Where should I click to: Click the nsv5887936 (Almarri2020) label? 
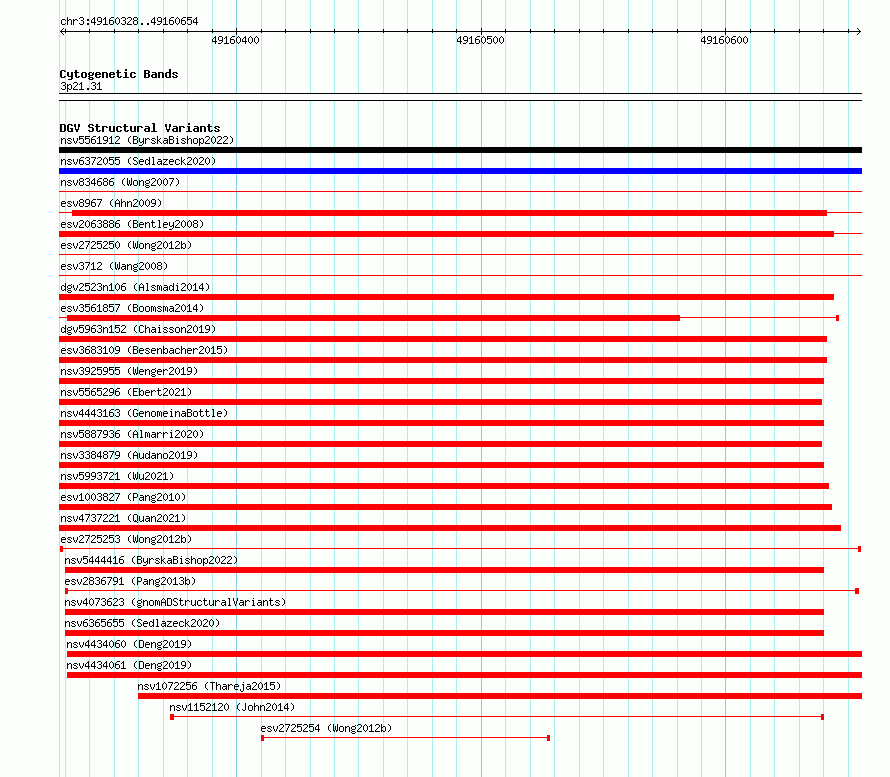(x=132, y=434)
